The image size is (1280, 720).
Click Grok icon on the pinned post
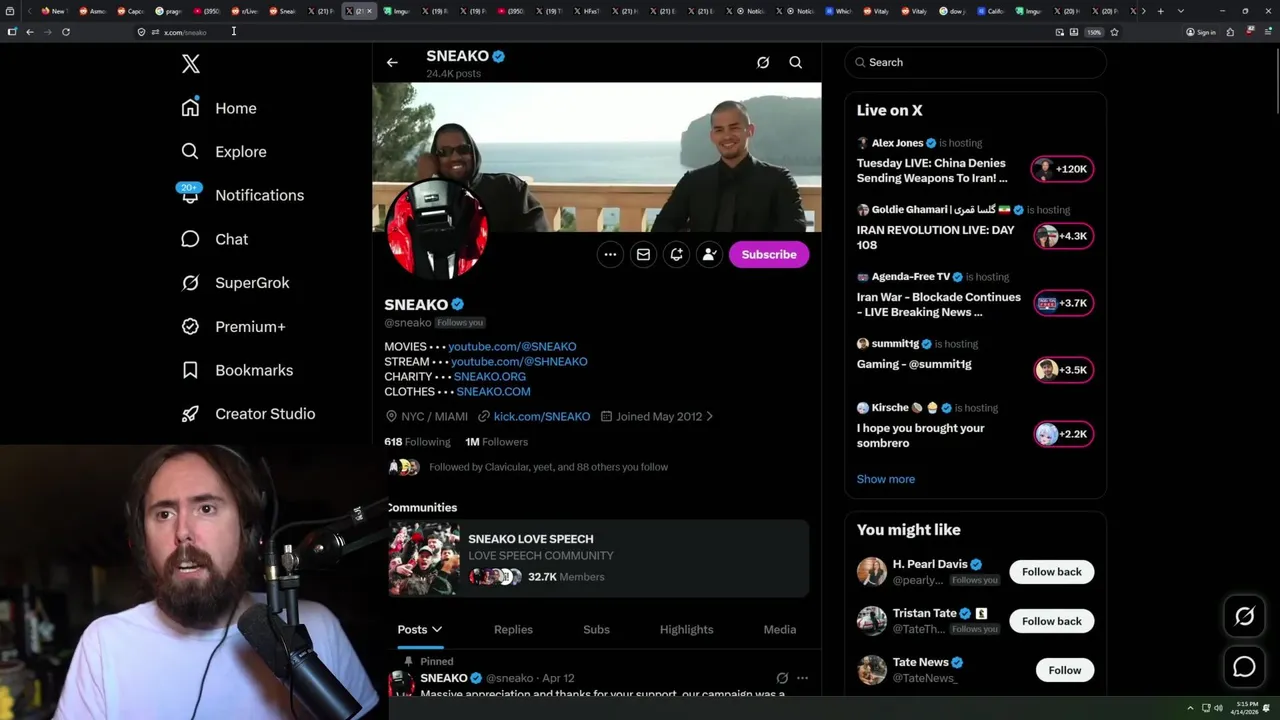tap(782, 678)
